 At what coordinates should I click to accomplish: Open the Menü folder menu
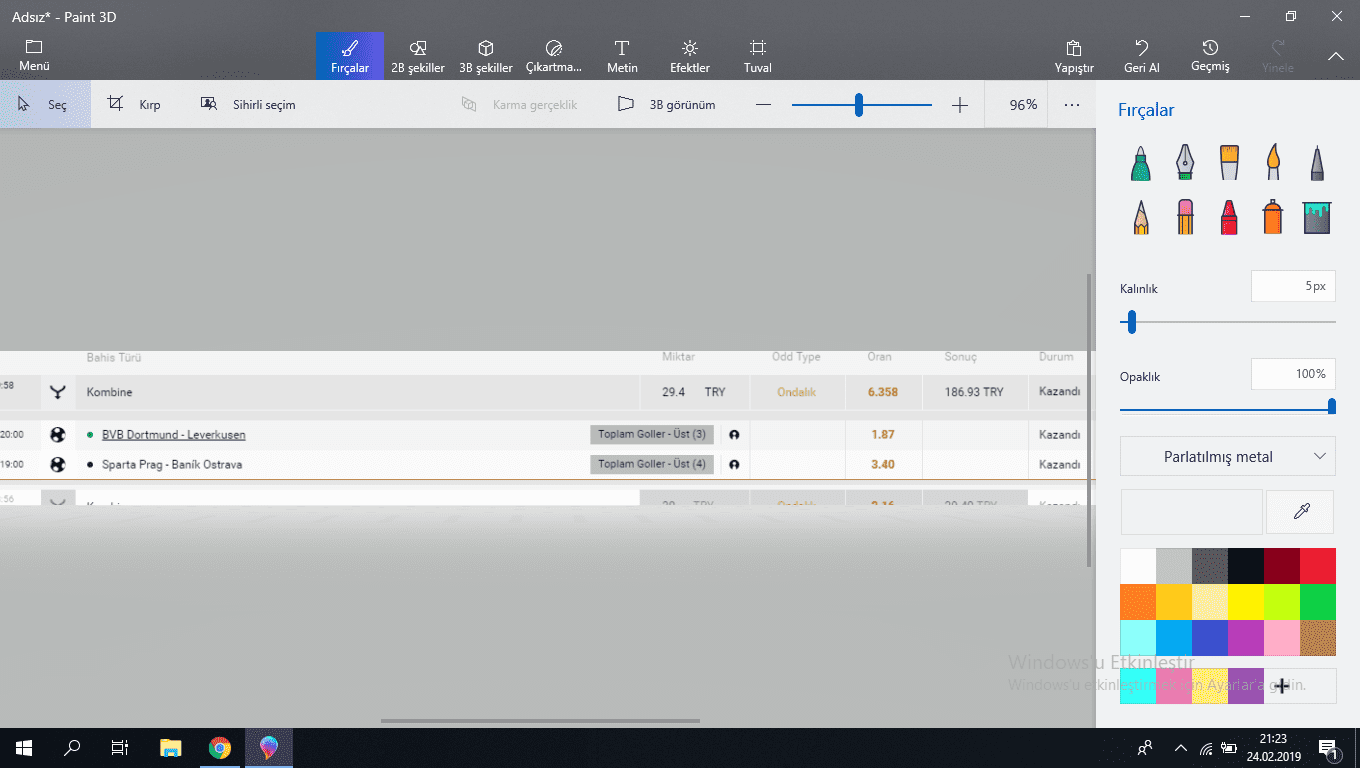[x=34, y=56]
